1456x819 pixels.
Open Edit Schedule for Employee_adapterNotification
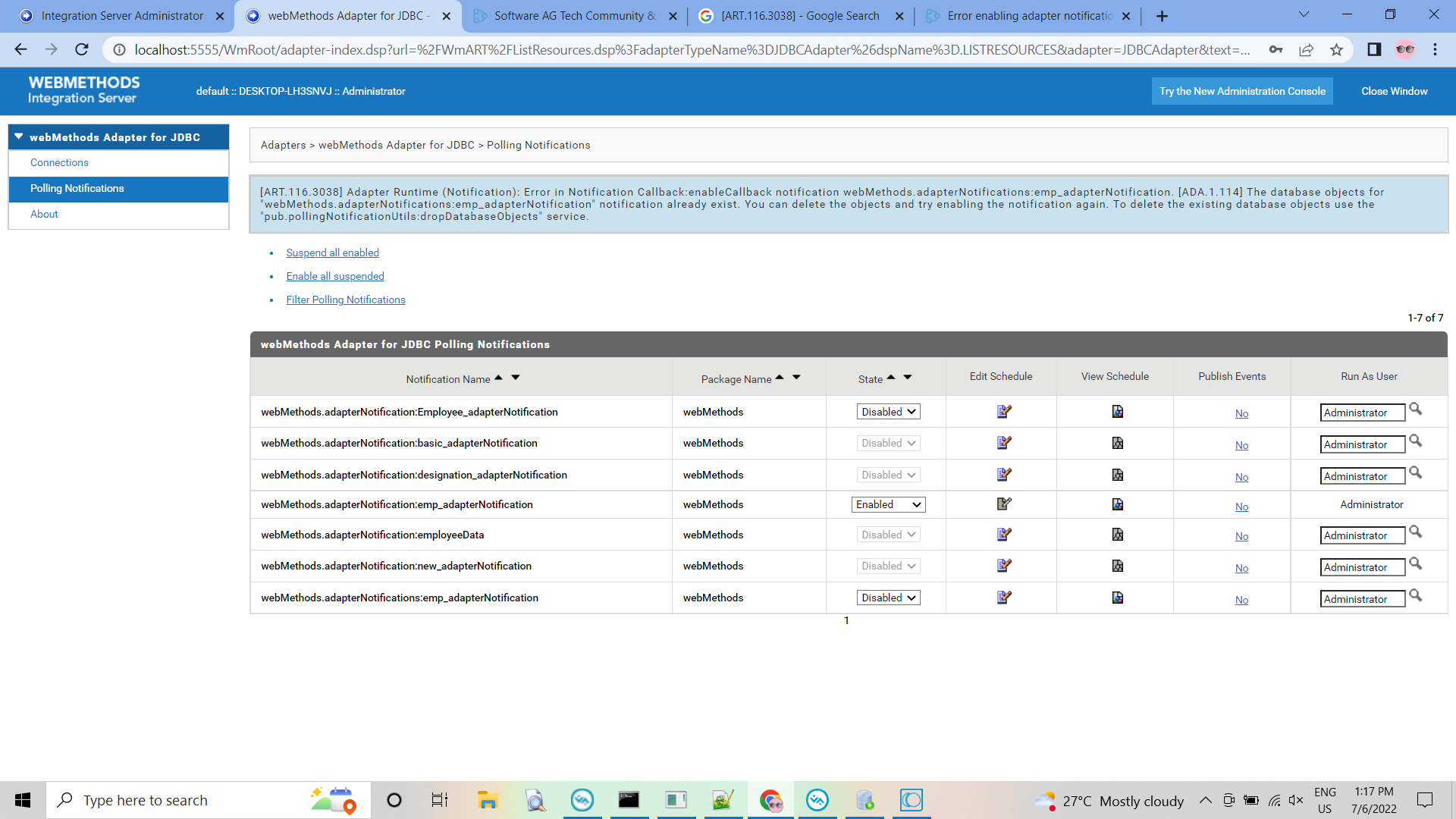click(1003, 412)
